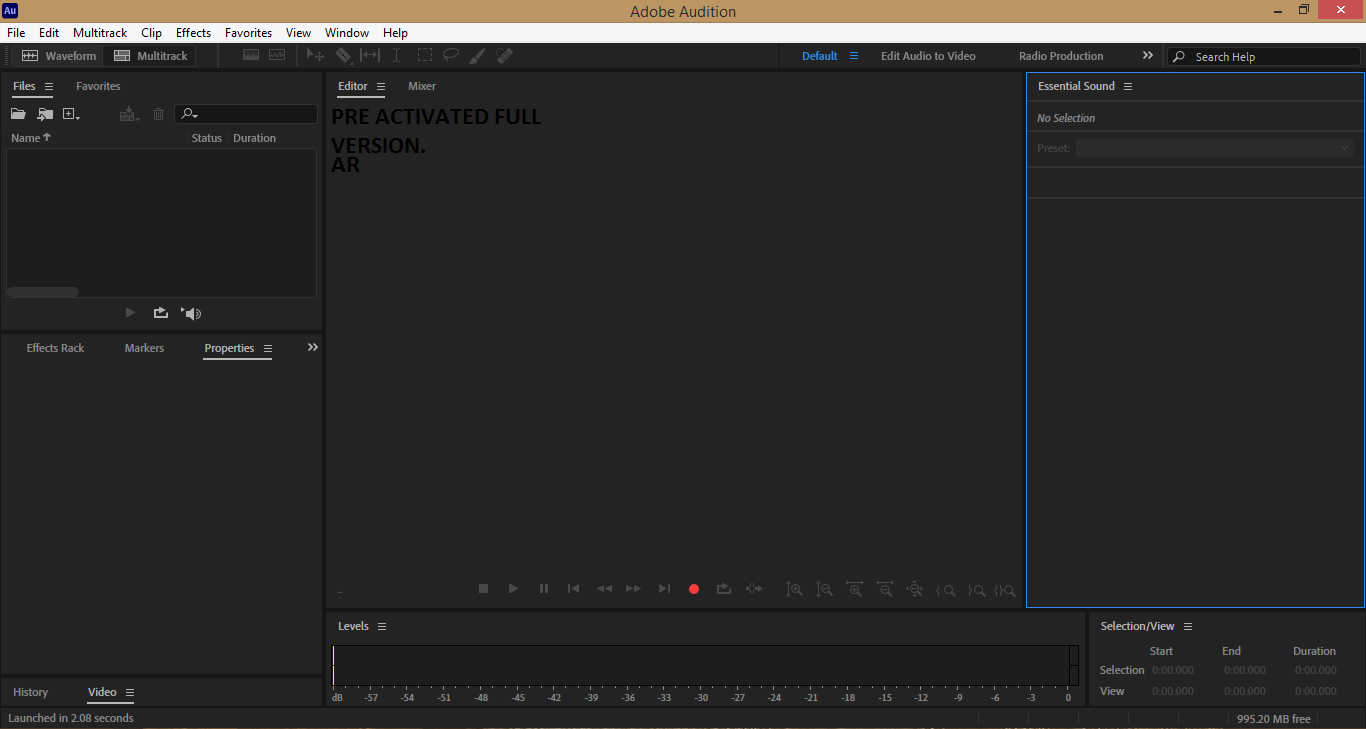This screenshot has height=729, width=1366.
Task: Open the Selection/View panel menu
Action: 1188,627
